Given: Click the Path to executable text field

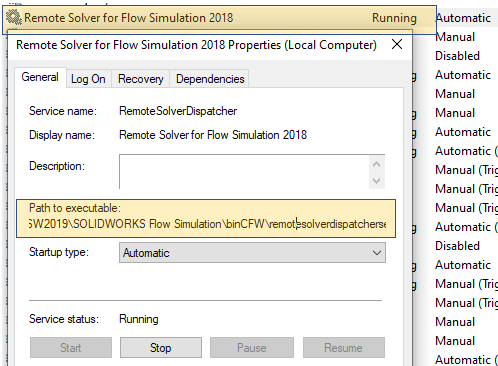Looking at the screenshot, I should tap(207, 224).
